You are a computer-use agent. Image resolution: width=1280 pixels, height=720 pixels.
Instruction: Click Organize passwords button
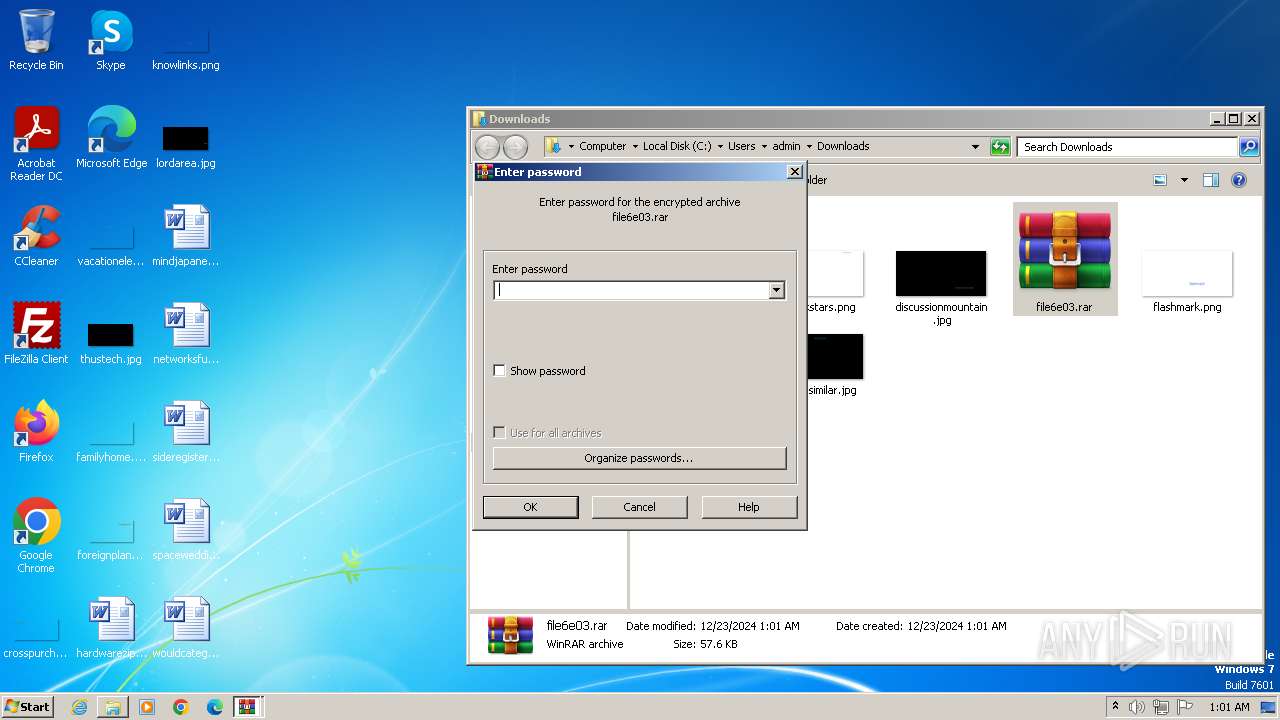point(640,458)
